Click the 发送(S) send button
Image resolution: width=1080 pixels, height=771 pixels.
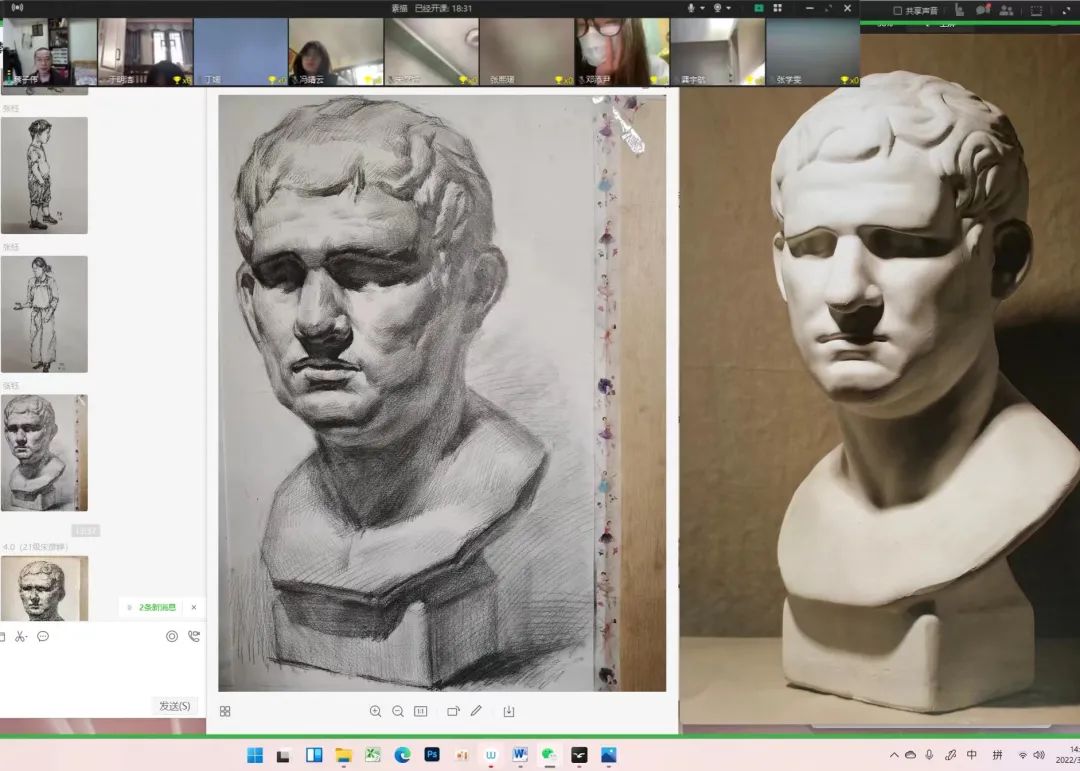pyautogui.click(x=174, y=706)
